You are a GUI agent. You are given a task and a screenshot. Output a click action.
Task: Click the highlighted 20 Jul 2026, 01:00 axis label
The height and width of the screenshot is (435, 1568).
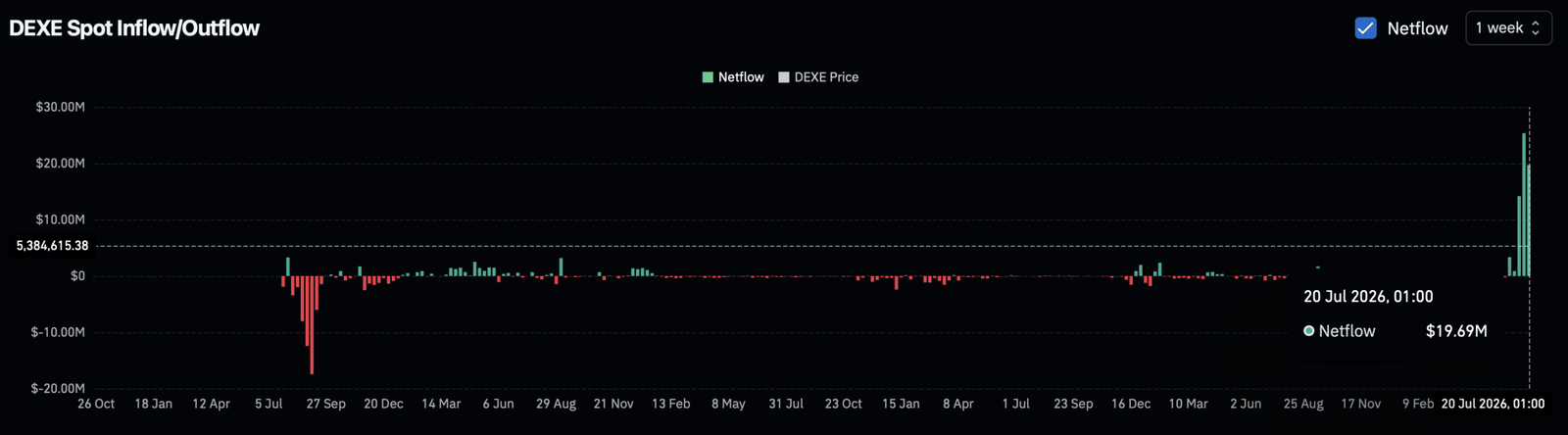point(1493,404)
